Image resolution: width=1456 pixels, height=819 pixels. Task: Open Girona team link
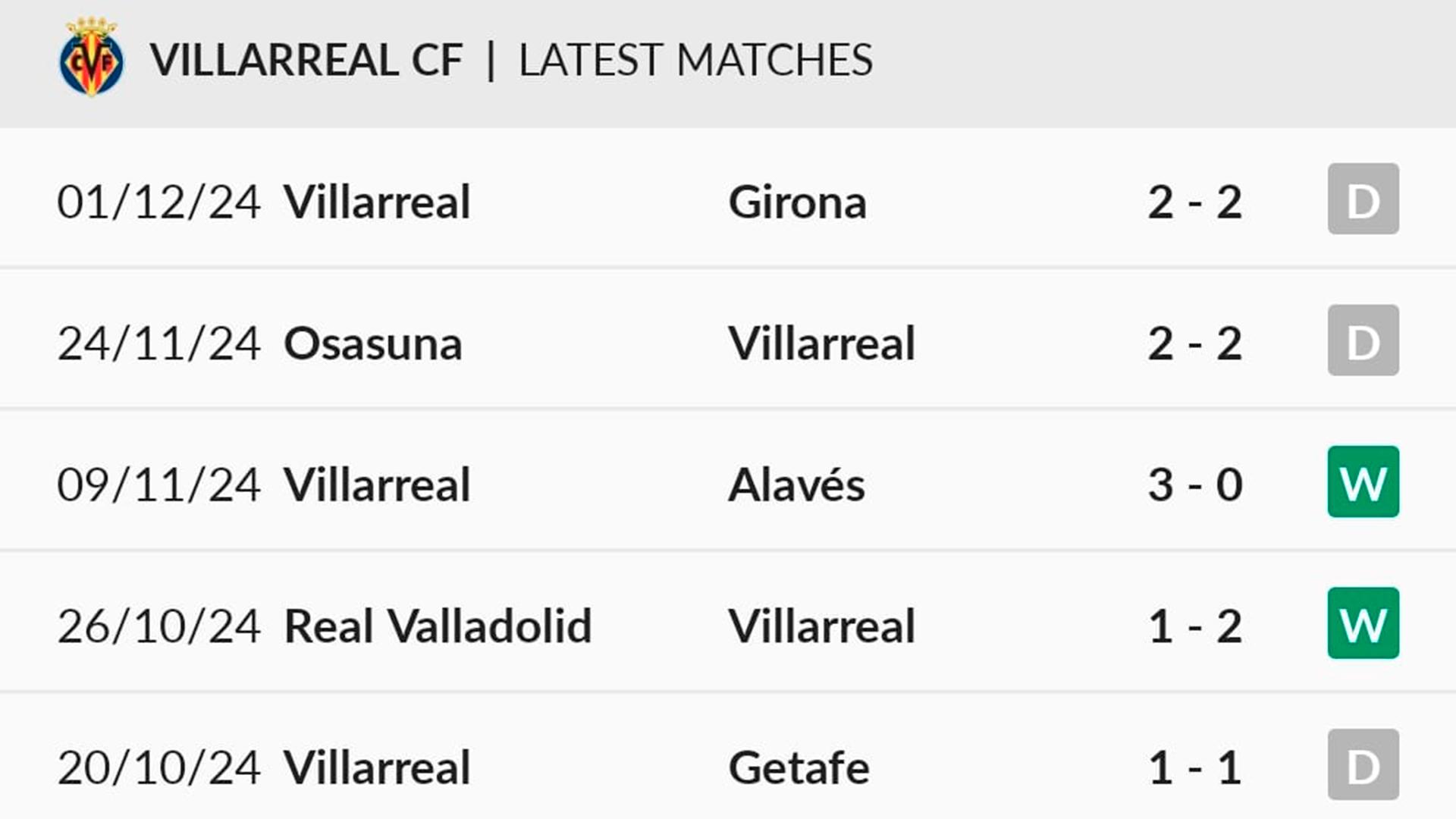(x=797, y=202)
